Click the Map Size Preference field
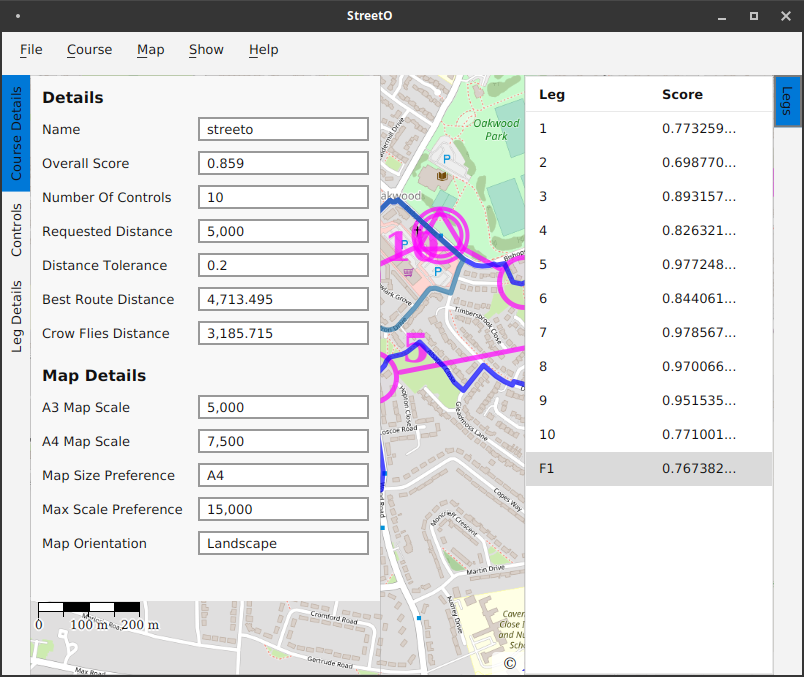Screen dimensions: 804x677 [283, 475]
